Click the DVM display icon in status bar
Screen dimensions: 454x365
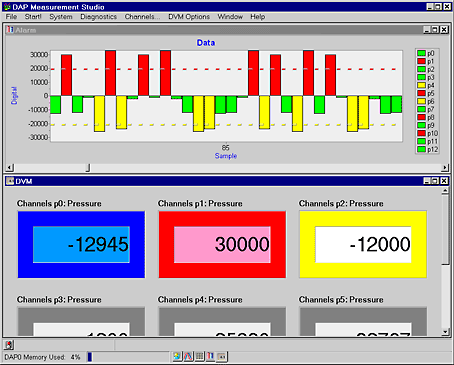coord(222,357)
